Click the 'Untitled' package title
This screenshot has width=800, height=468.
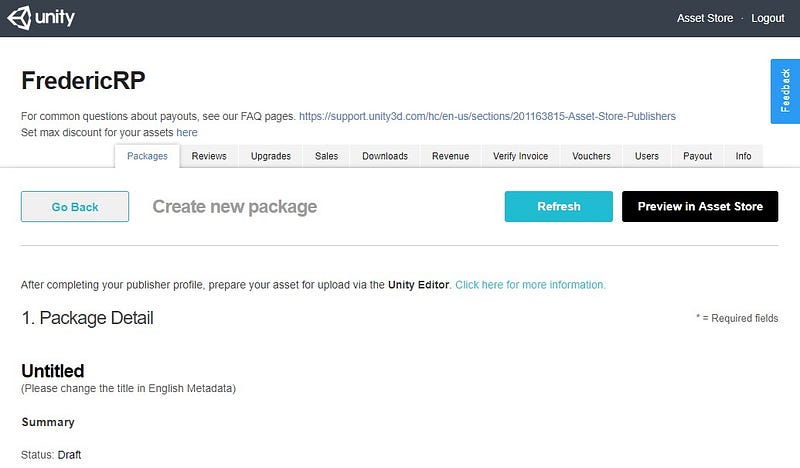coord(53,371)
